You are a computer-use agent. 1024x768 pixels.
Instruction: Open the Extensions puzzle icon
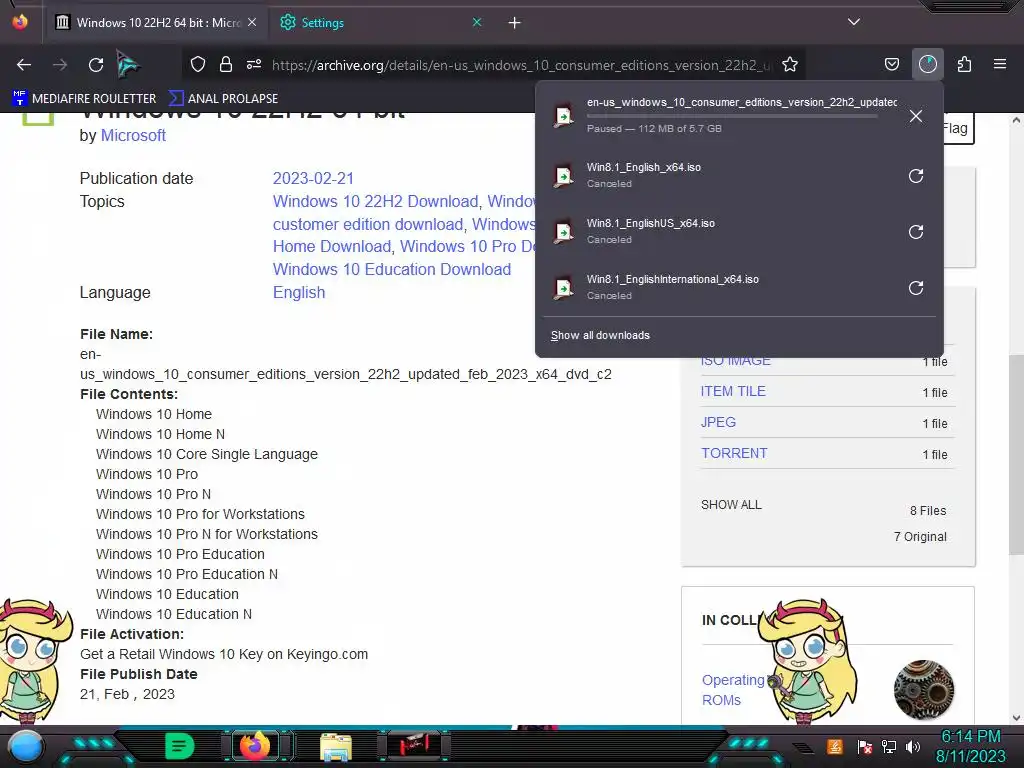(964, 64)
